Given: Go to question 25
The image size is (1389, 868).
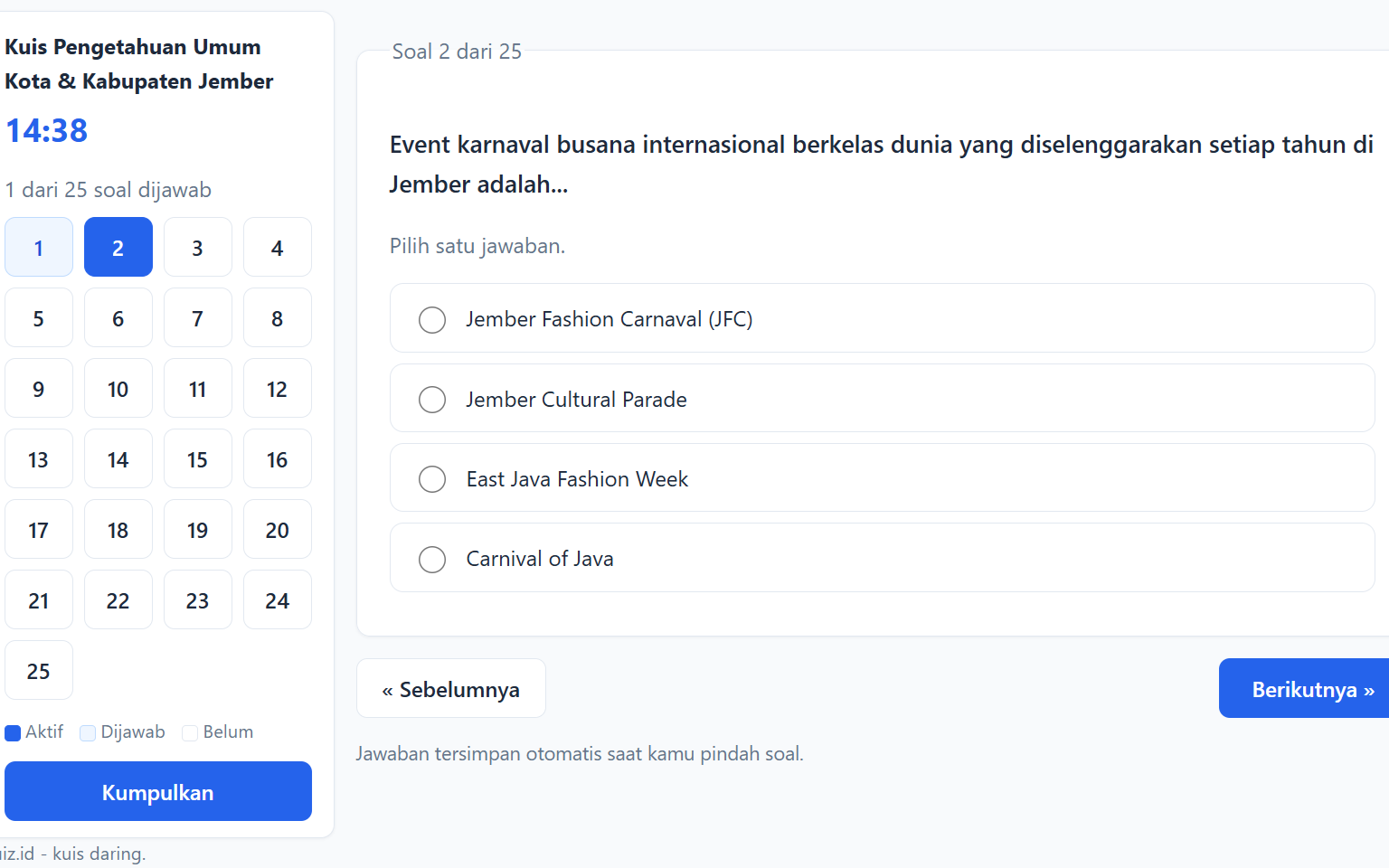Looking at the screenshot, I should (x=39, y=670).
